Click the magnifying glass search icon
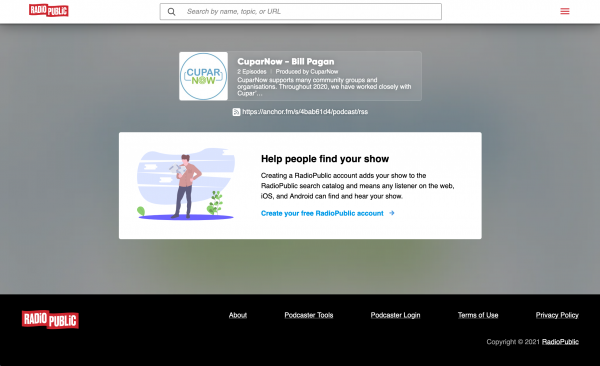This screenshot has height=366, width=600. pyautogui.click(x=171, y=12)
